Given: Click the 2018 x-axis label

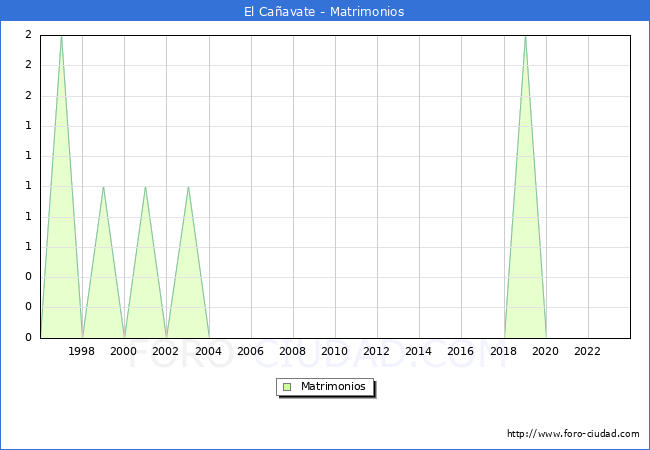Looking at the screenshot, I should coord(504,351).
